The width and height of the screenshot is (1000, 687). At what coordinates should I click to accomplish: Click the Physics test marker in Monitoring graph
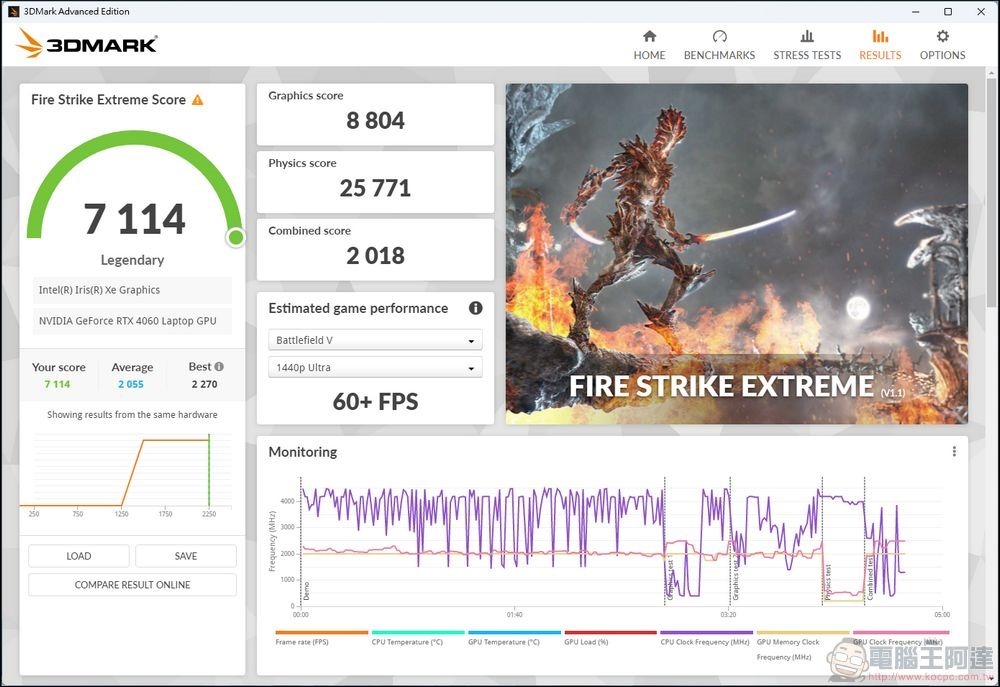click(828, 582)
